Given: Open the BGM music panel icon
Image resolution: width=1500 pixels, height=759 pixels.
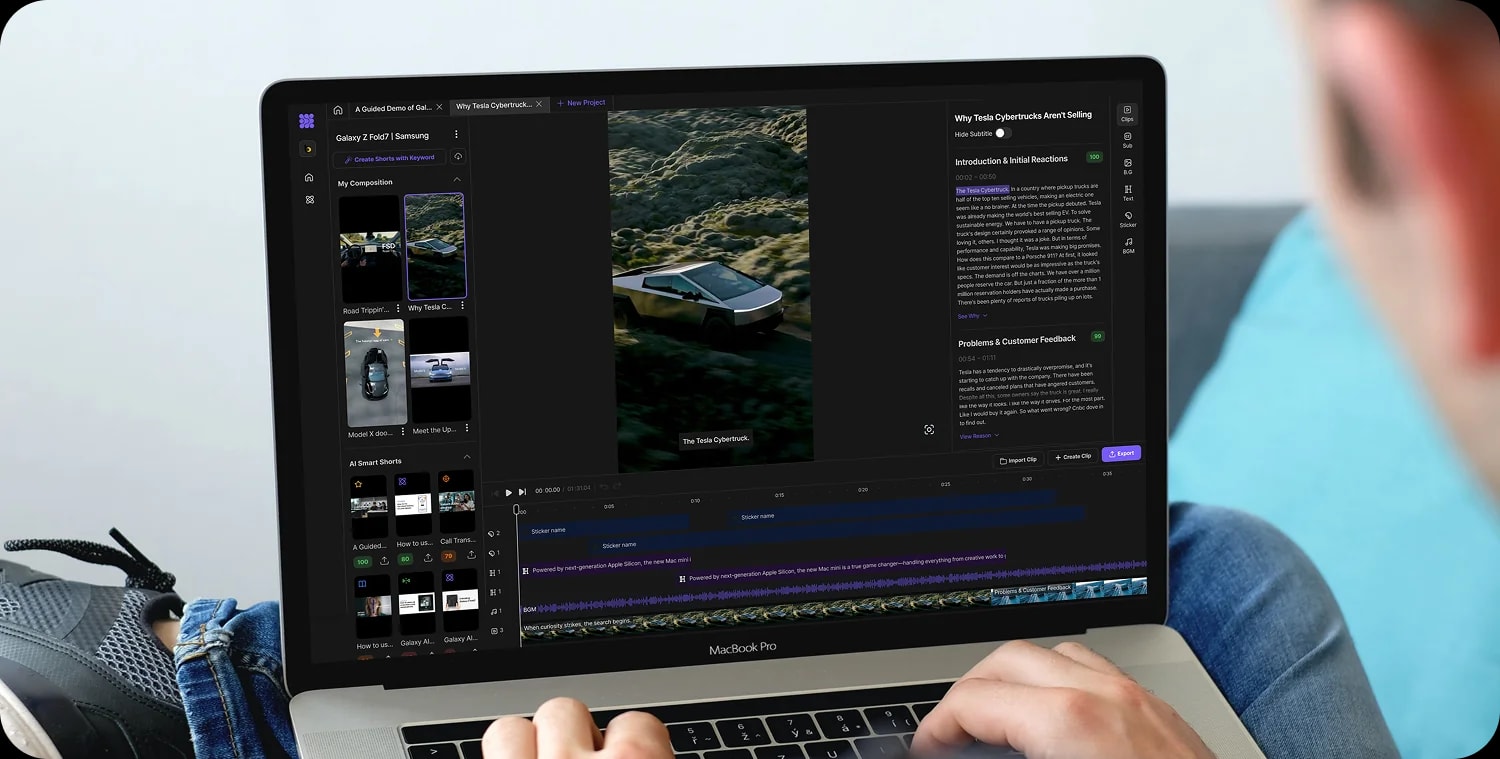Looking at the screenshot, I should pos(1128,245).
